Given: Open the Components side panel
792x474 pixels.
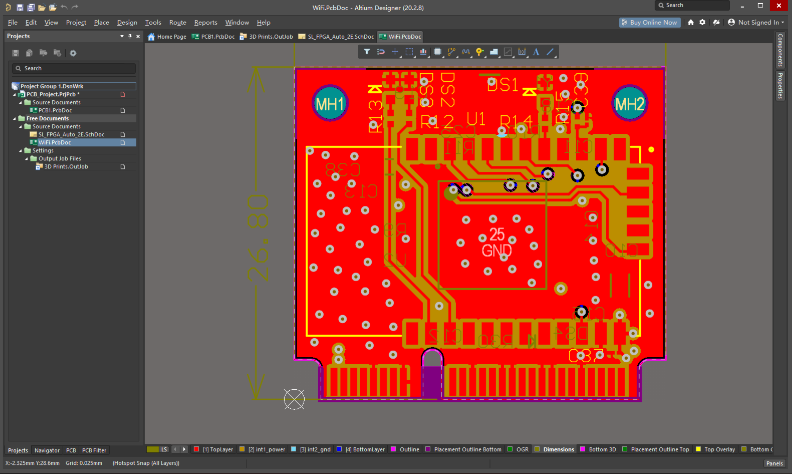Looking at the screenshot, I should tap(780, 50).
